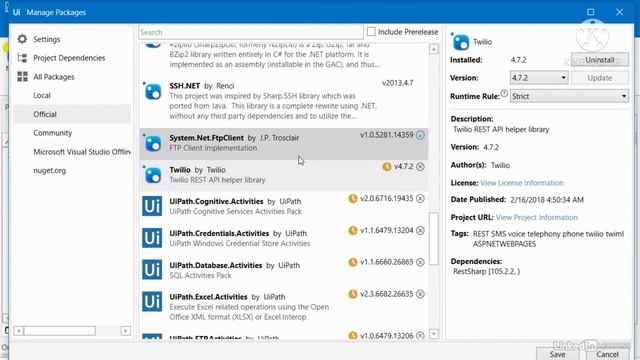Click the Project Dependencies tree icon
Screen dimensions: 640x360
click(22, 58)
